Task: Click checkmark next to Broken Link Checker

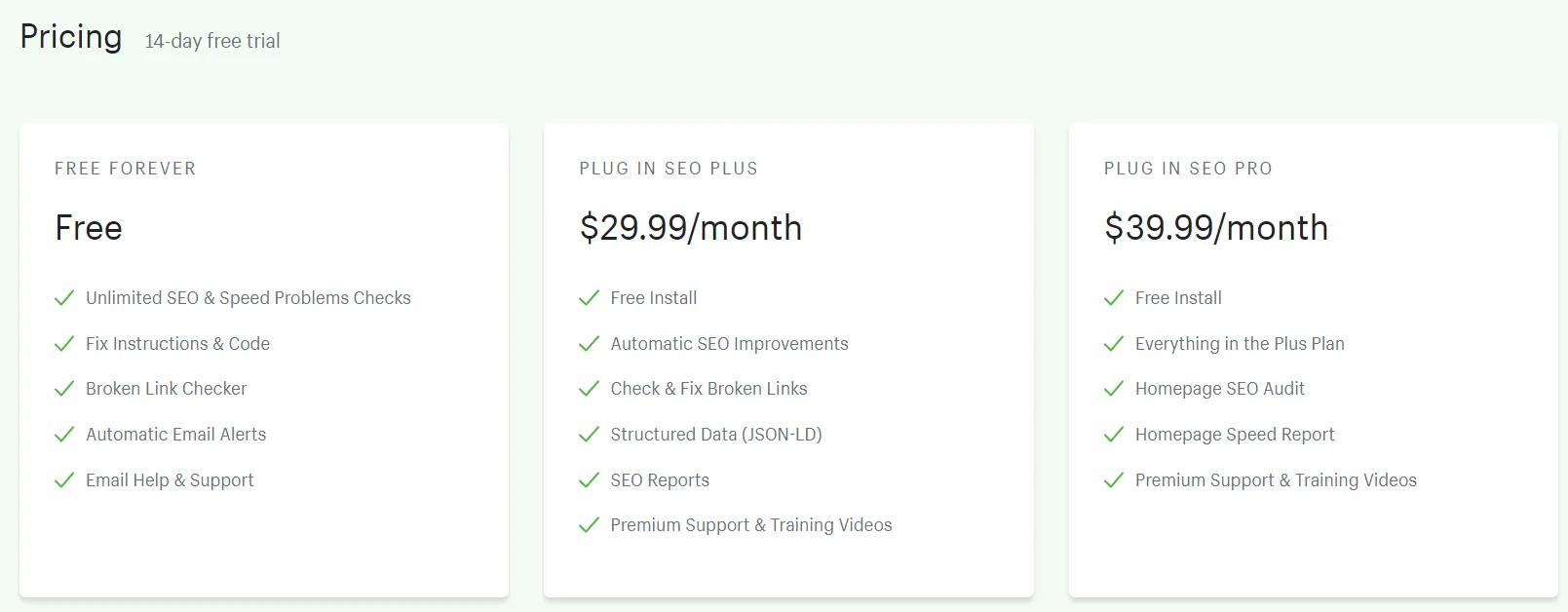Action: (64, 389)
